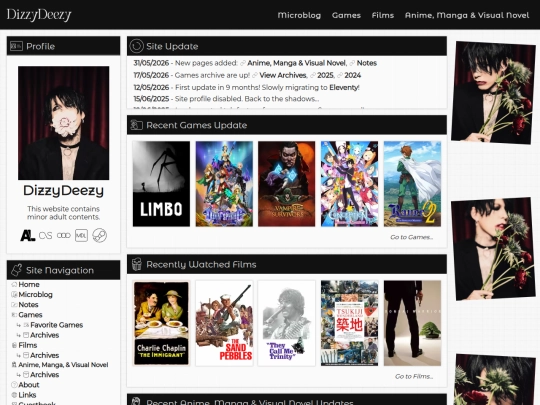
Task: Open Charlie Chaplin The Immigrant poster
Action: point(161,323)
